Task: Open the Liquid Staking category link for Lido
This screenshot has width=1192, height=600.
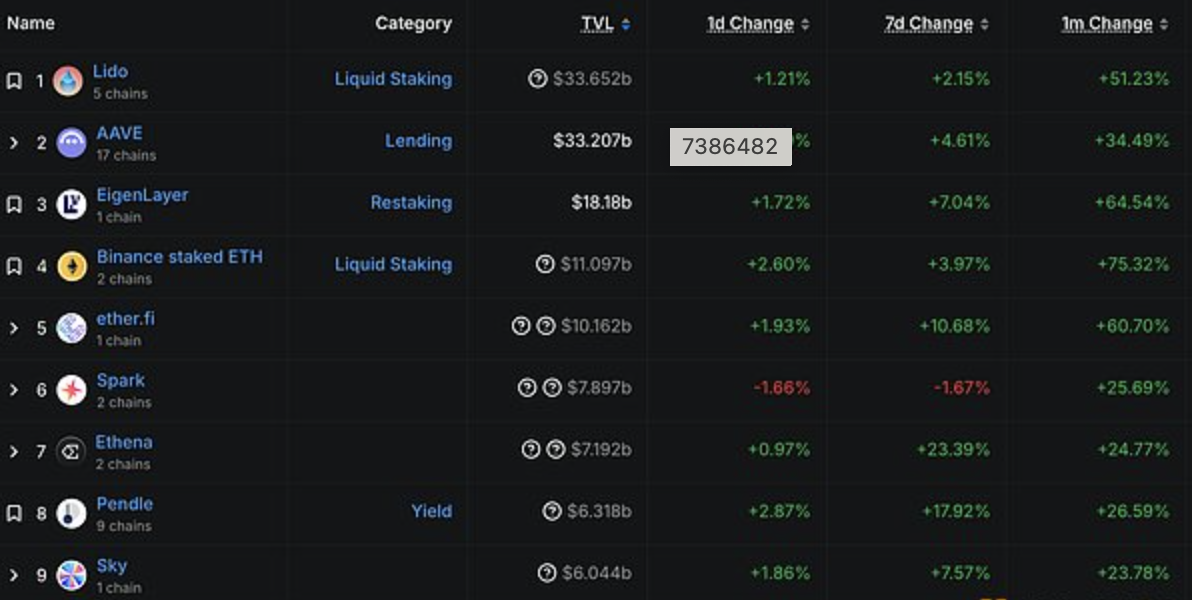Action: [393, 79]
